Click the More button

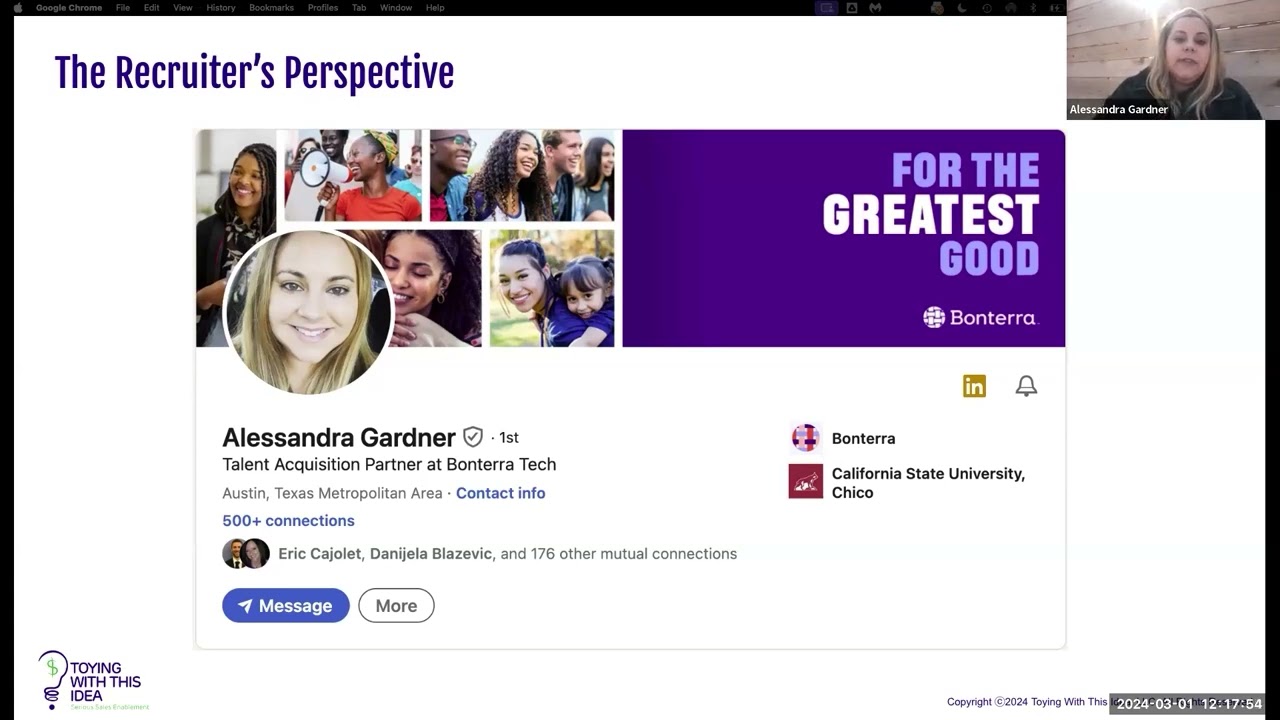396,606
